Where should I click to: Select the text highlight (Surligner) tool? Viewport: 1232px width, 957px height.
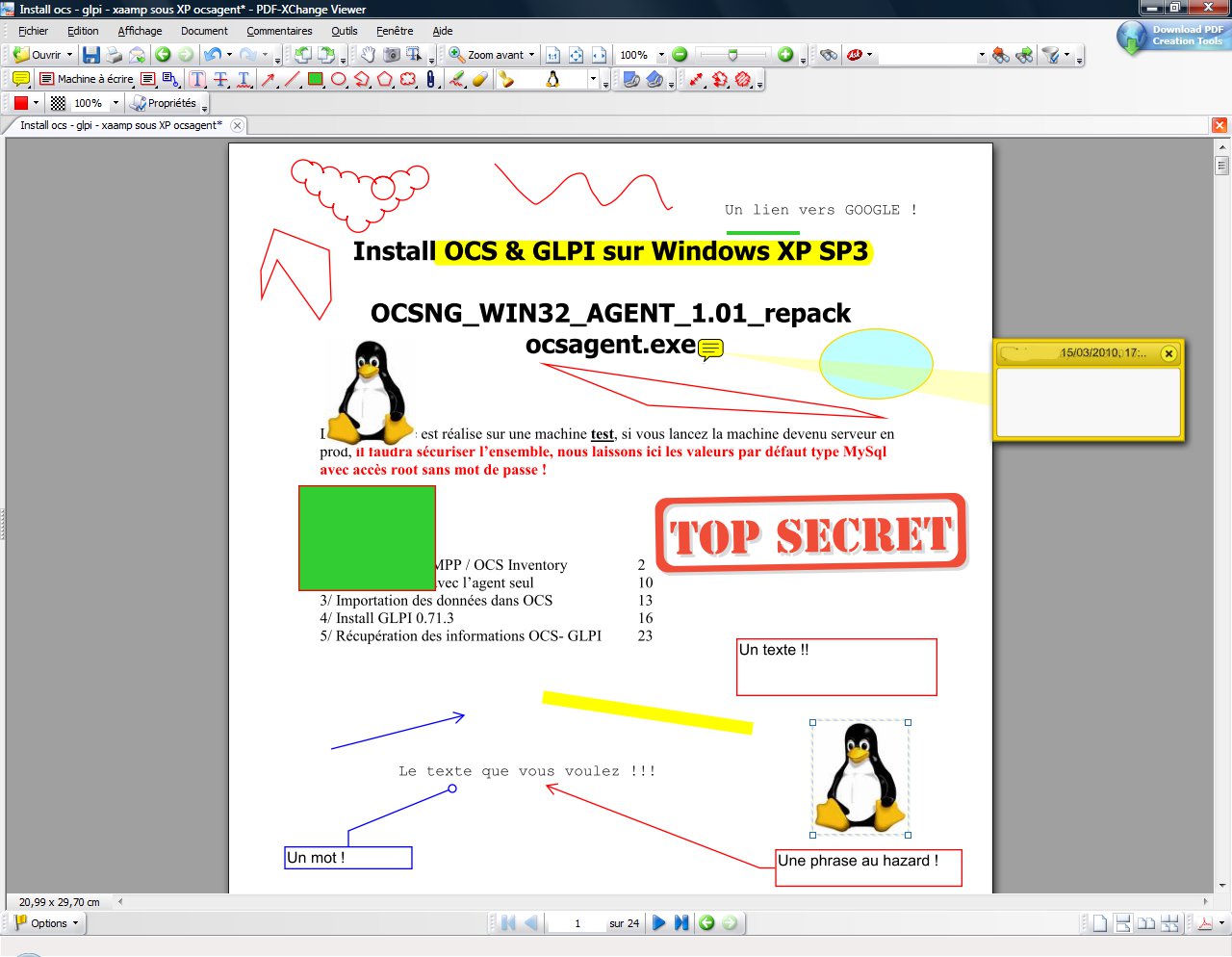196,79
